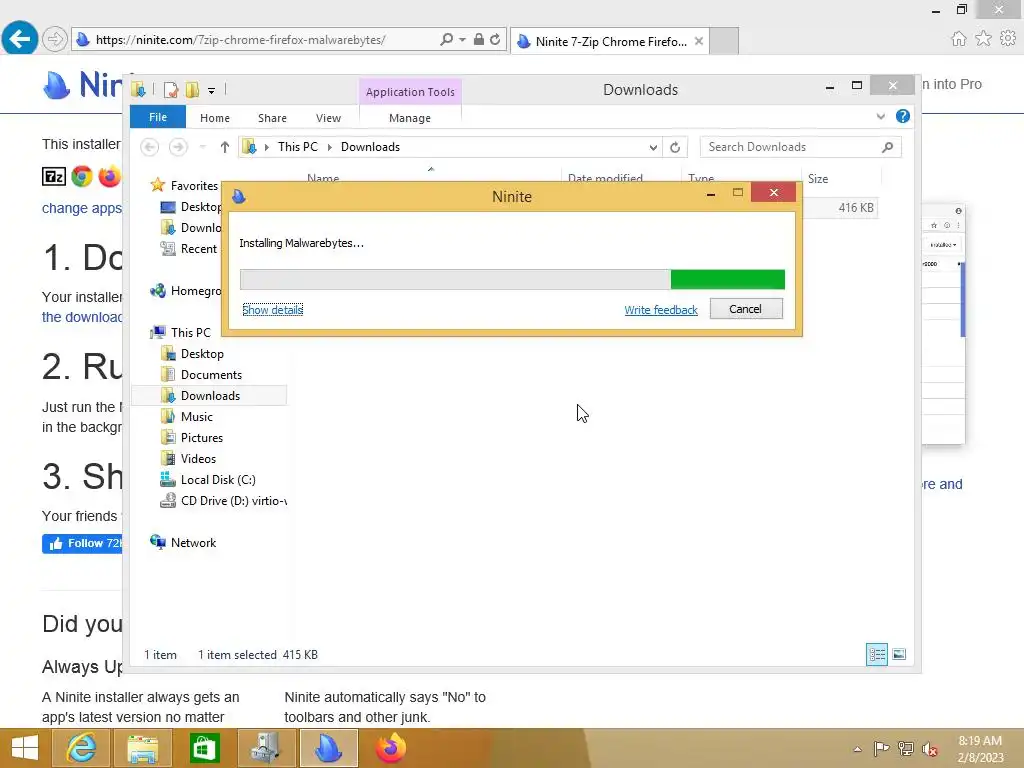Open Internet Explorer favorites star
1024x768 pixels.
point(983,39)
